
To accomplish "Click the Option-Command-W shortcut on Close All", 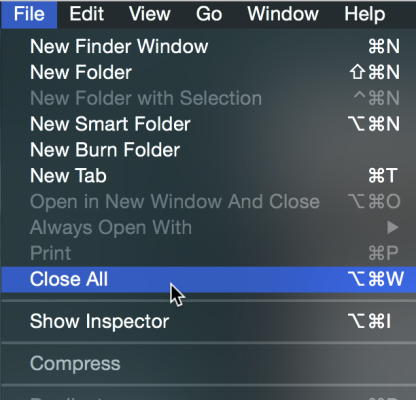I will (x=376, y=279).
